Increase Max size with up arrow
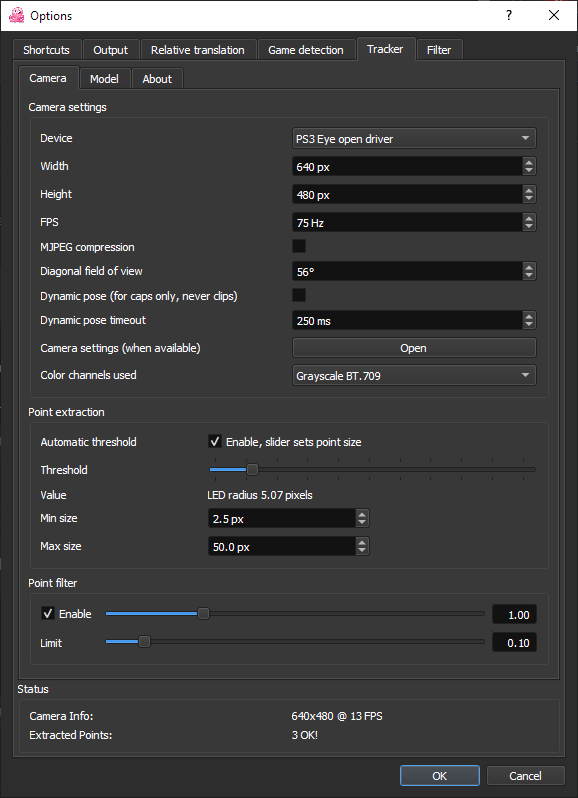Image resolution: width=578 pixels, height=798 pixels. click(362, 542)
